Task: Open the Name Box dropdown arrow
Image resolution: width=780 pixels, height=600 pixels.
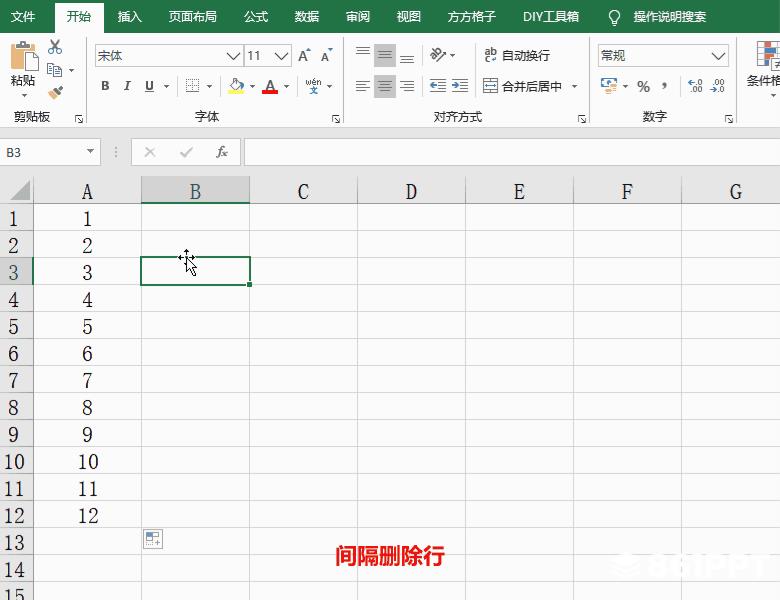Action: click(90, 151)
